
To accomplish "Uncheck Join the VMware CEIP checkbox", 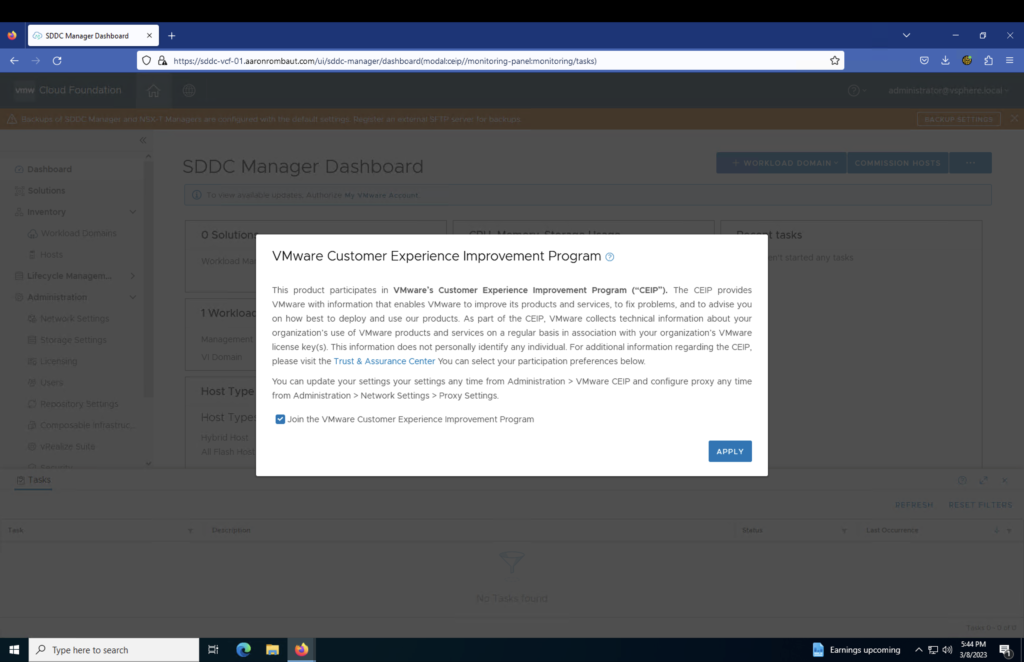I will pyautogui.click(x=280, y=420).
